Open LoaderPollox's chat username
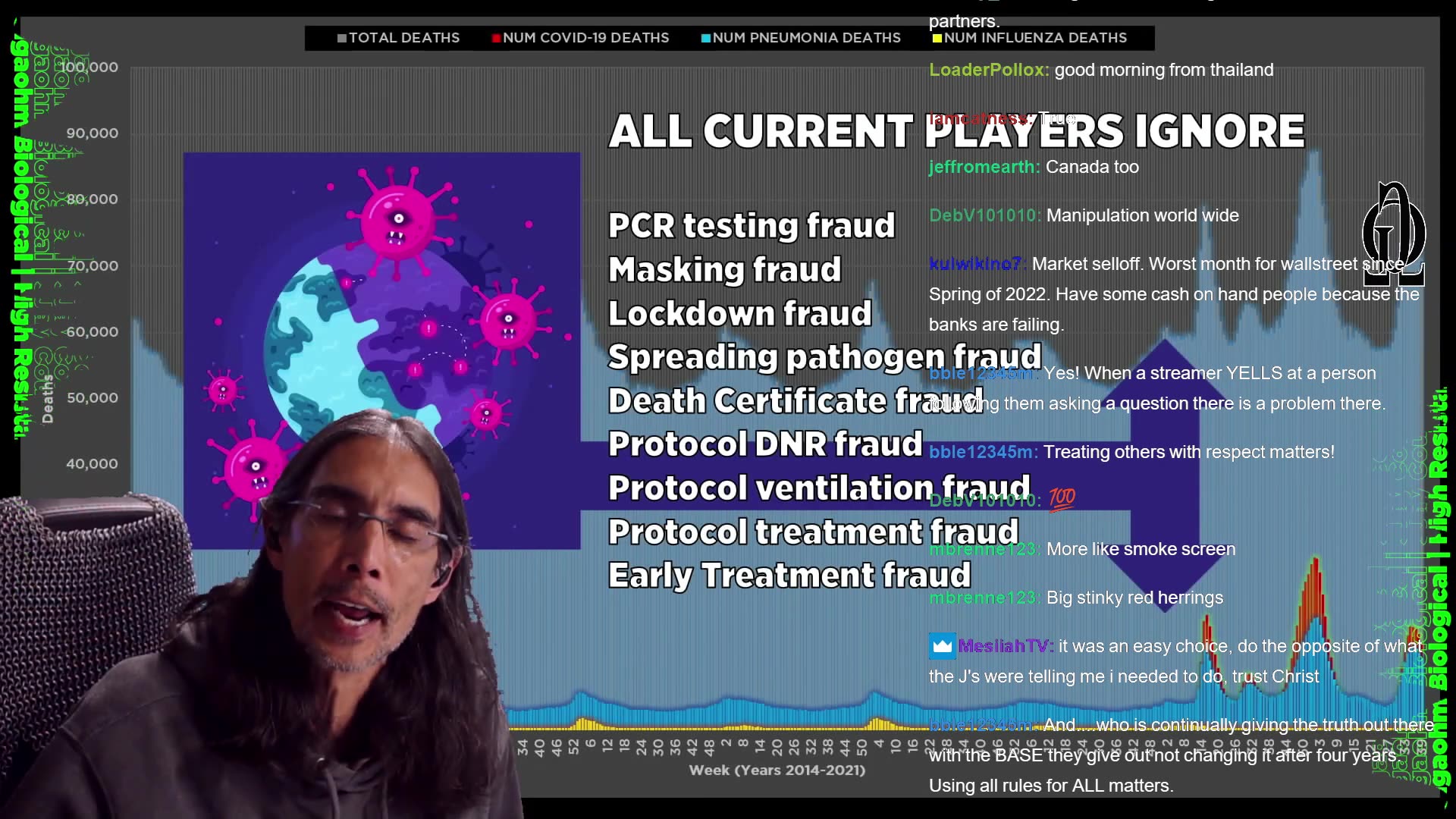 tap(988, 70)
